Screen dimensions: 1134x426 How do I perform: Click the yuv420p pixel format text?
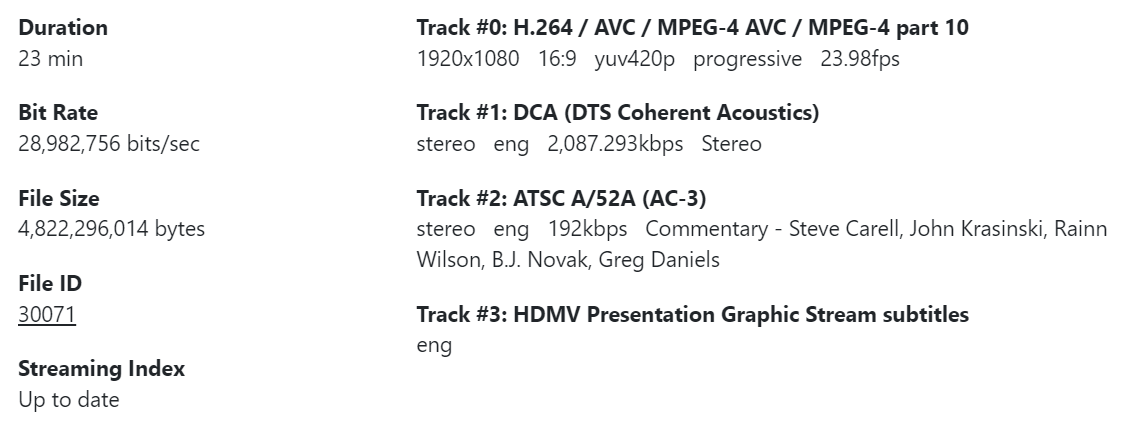(634, 59)
